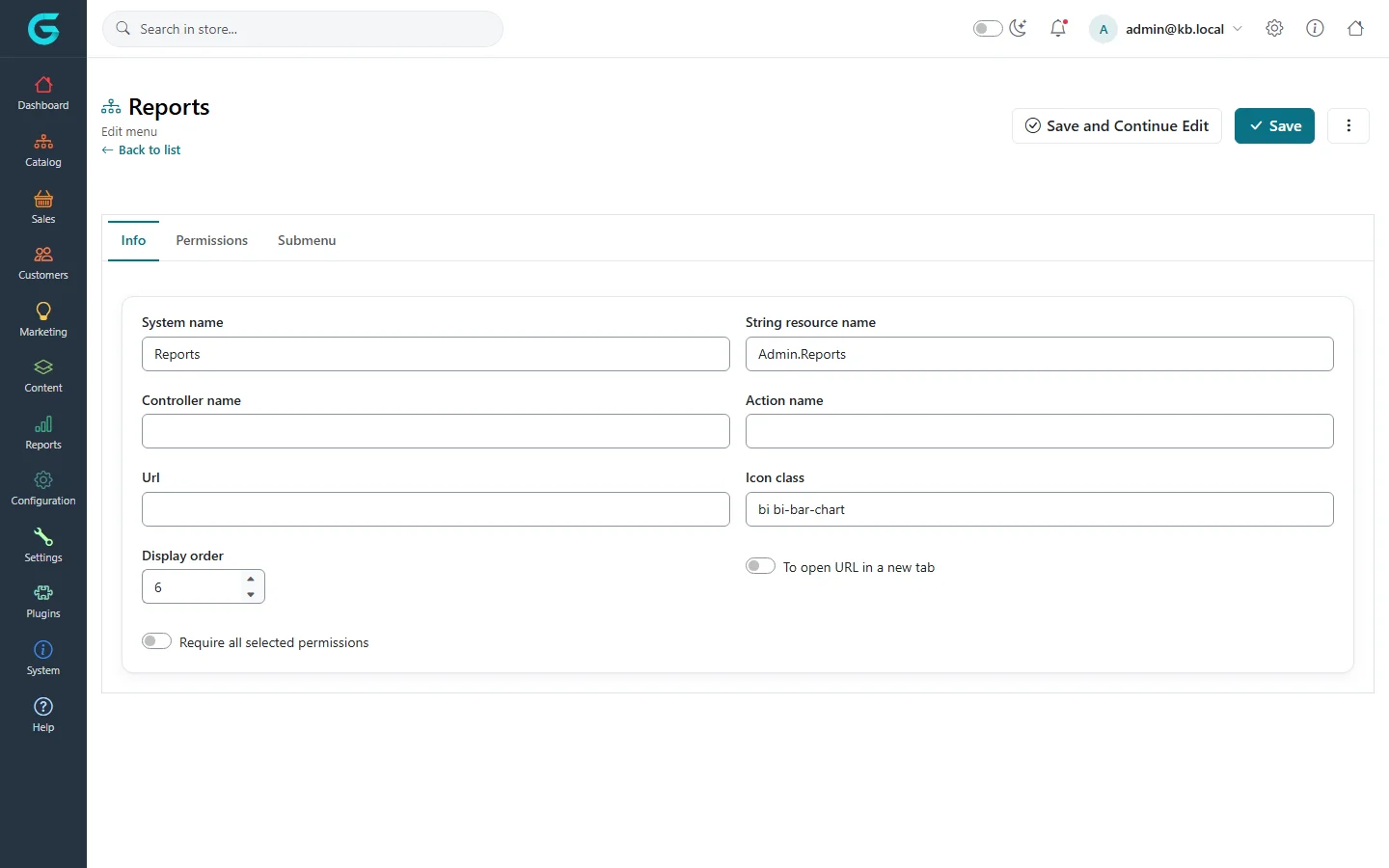Follow the Back to list link
1389x868 pixels.
coord(141,149)
